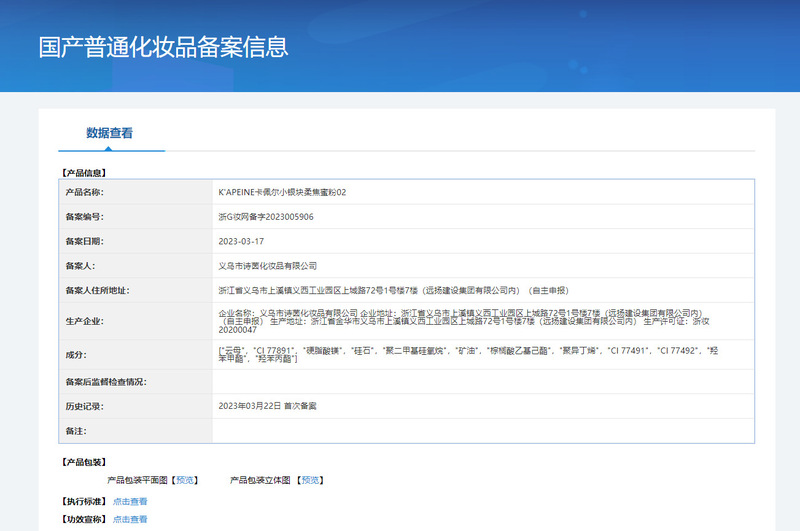Click the 备案人住所地址 address value
The image size is (800, 531).
[393, 290]
